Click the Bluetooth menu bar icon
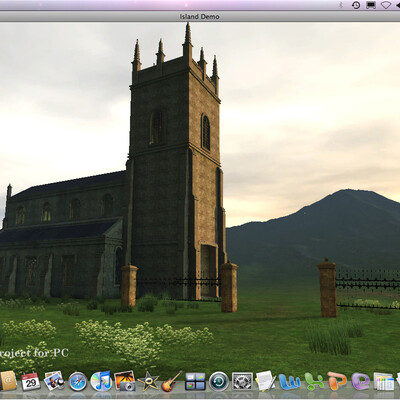400x400 pixels. pyautogui.click(x=341, y=5)
